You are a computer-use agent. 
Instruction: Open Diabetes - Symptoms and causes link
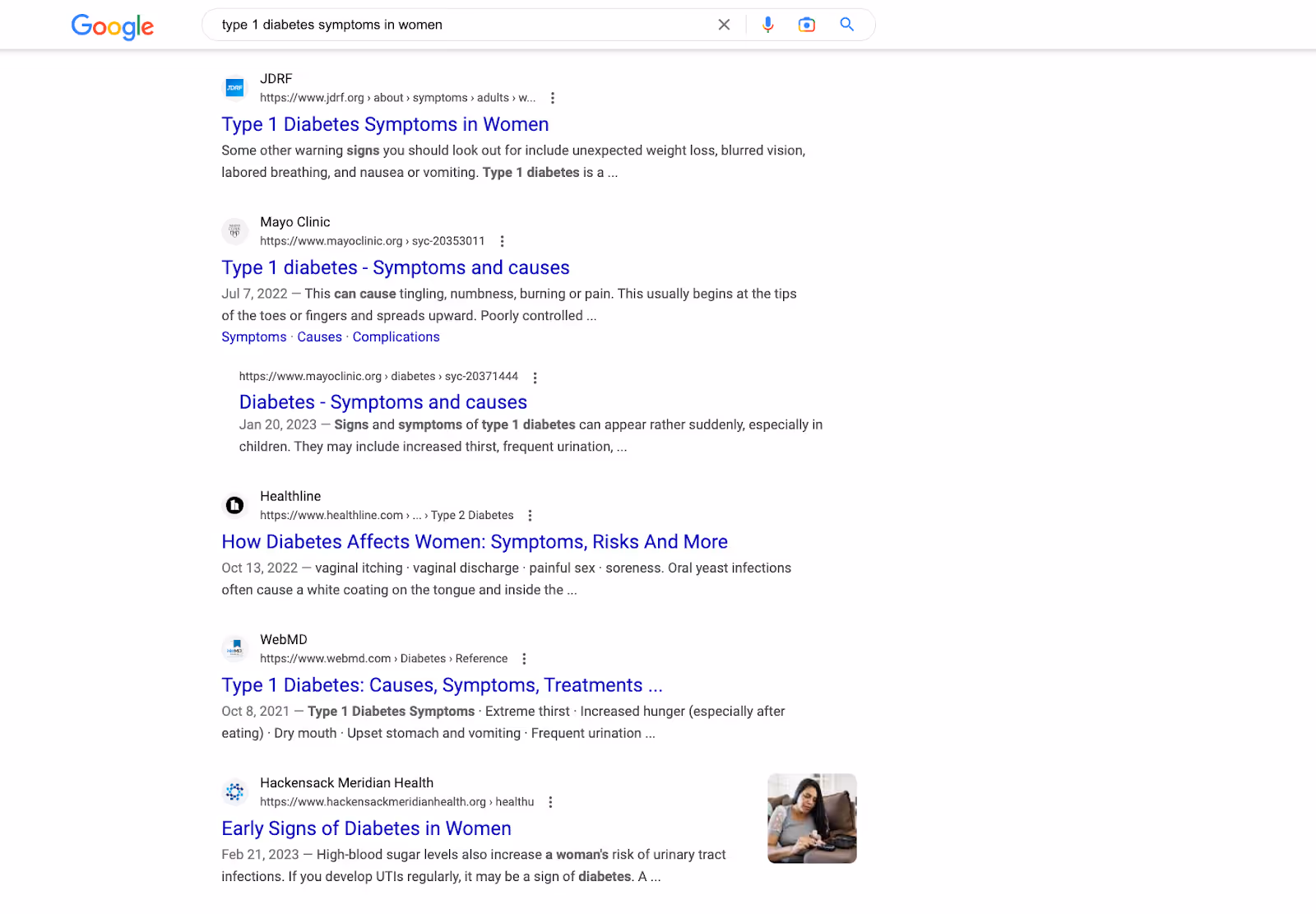[x=383, y=402]
